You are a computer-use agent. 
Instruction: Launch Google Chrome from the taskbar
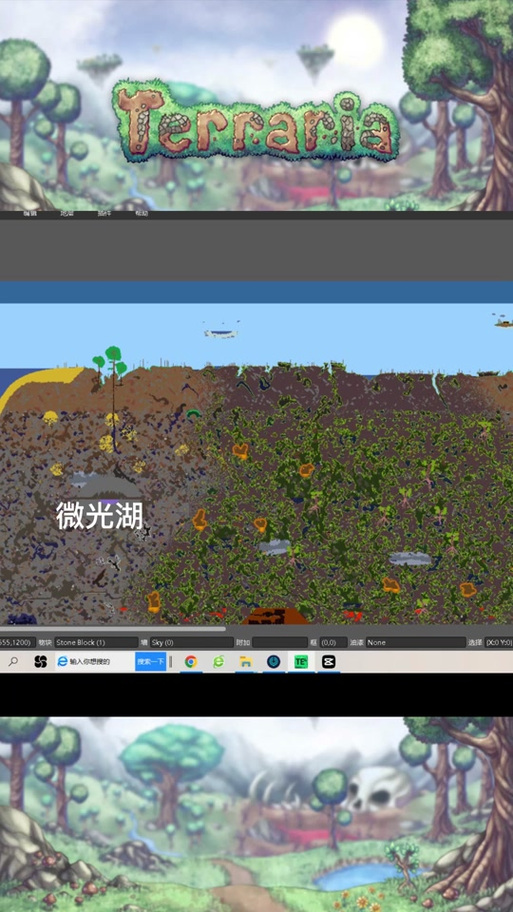[191, 661]
